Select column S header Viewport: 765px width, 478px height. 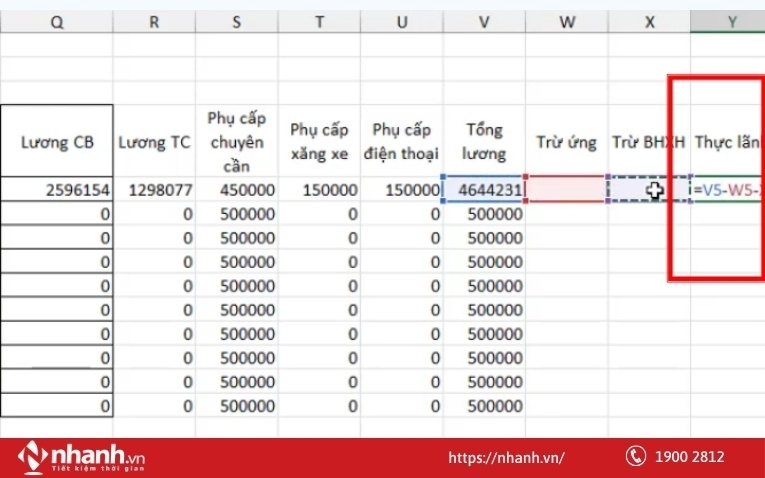pos(236,21)
